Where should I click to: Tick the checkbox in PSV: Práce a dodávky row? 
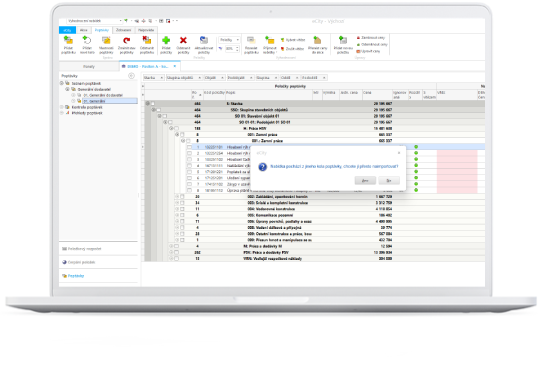click(176, 252)
